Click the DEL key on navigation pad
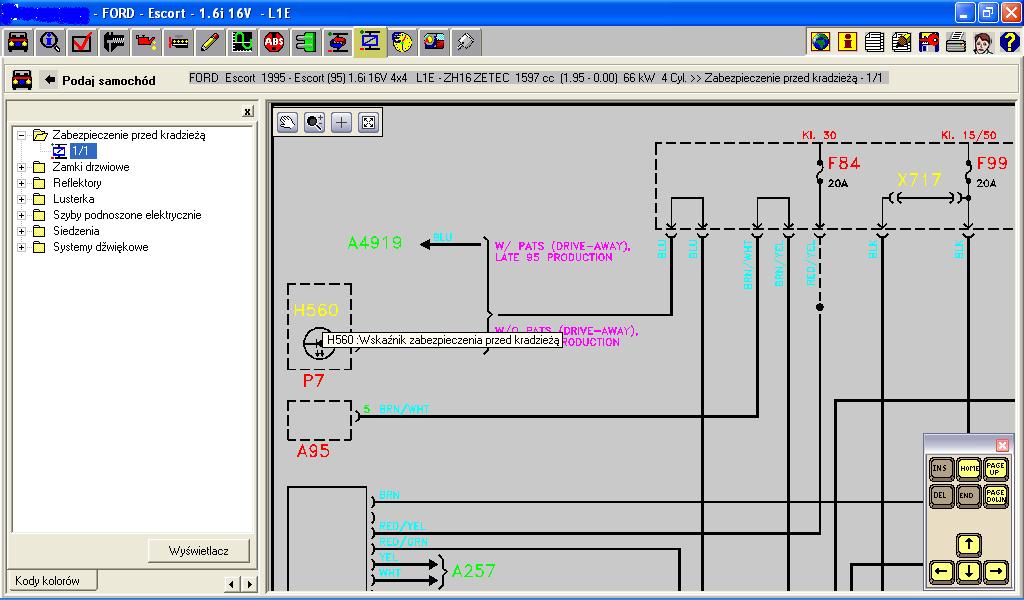This screenshot has height=600, width=1024. tap(940, 496)
